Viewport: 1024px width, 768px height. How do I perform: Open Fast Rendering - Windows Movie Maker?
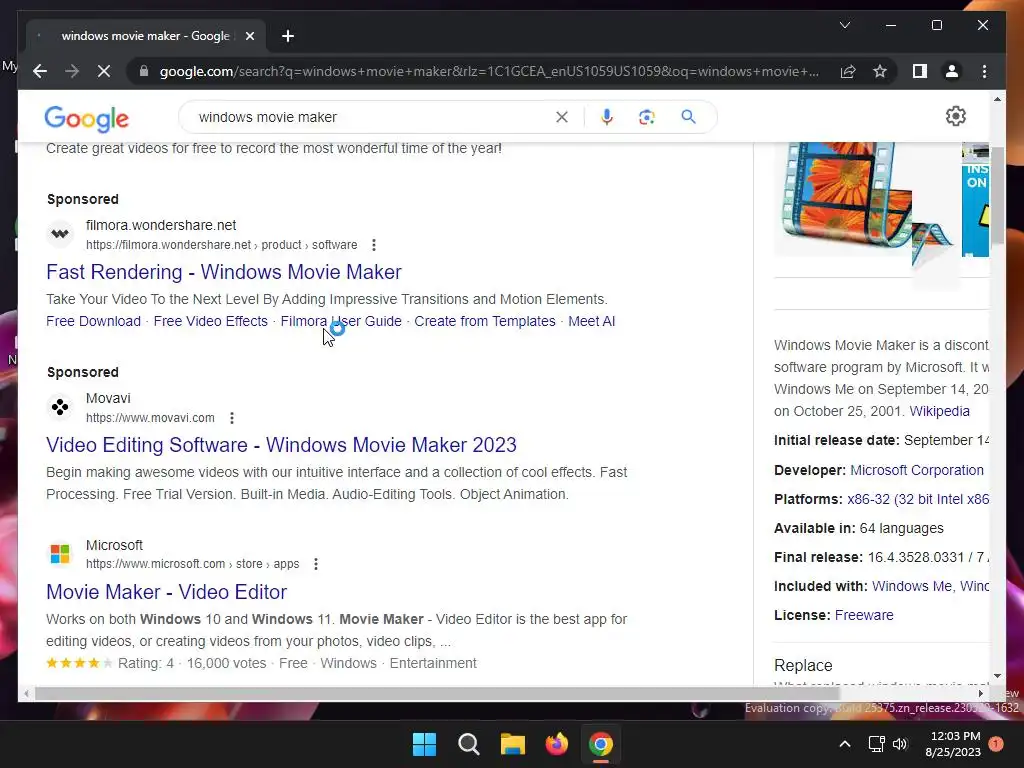pos(223,272)
